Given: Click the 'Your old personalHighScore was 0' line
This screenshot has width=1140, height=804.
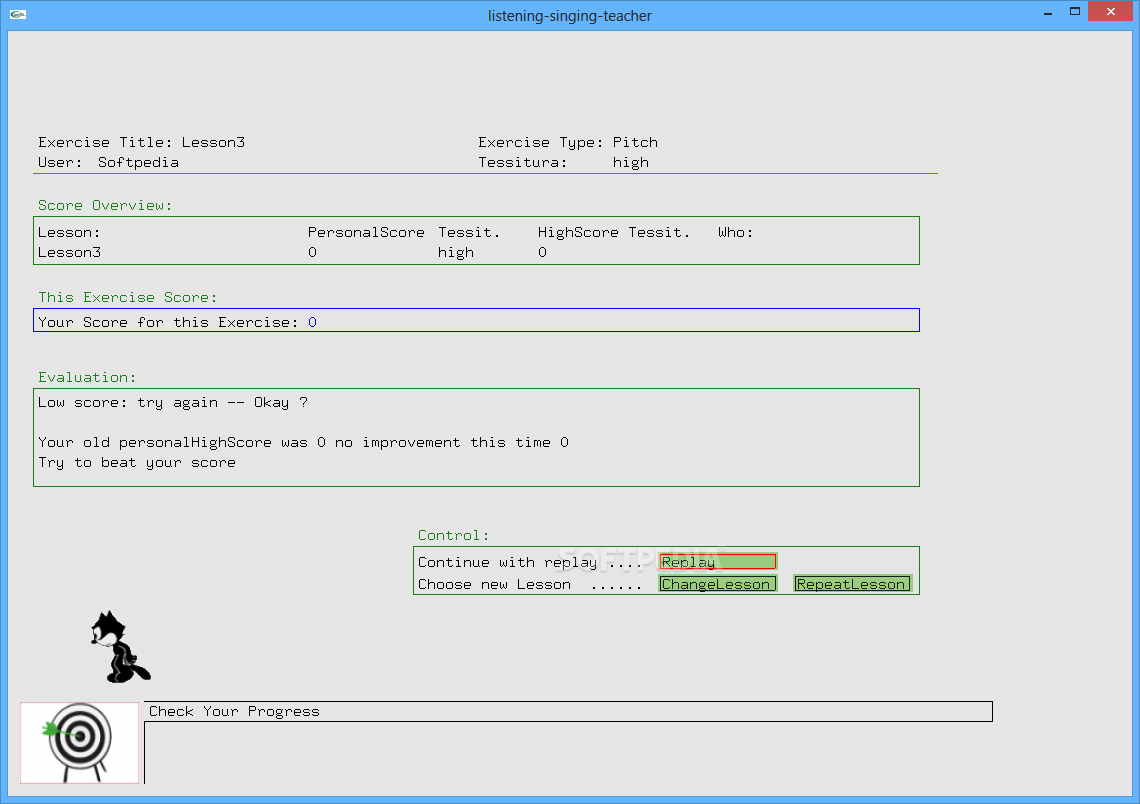Looking at the screenshot, I should tap(303, 443).
